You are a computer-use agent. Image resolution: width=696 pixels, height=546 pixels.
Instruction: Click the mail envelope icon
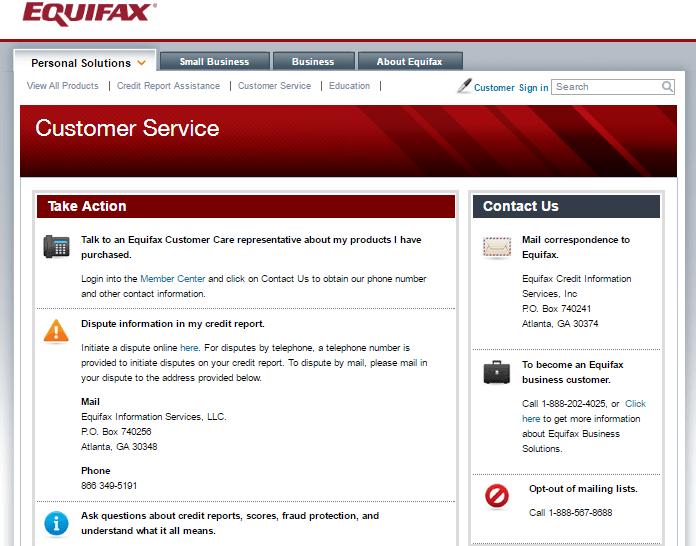click(x=497, y=247)
